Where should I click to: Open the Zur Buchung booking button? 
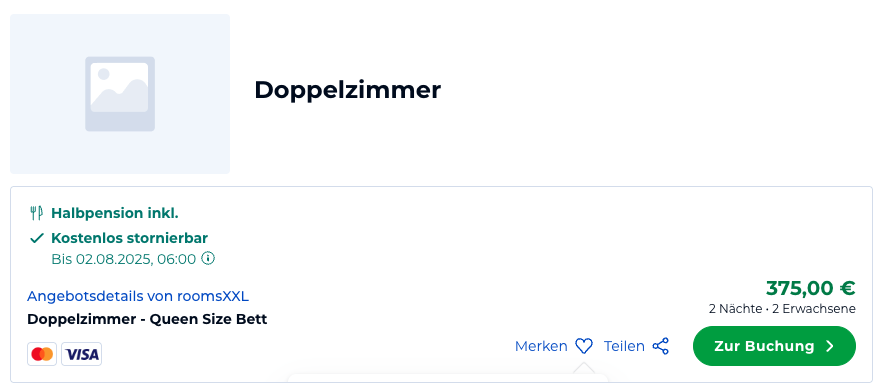click(774, 346)
